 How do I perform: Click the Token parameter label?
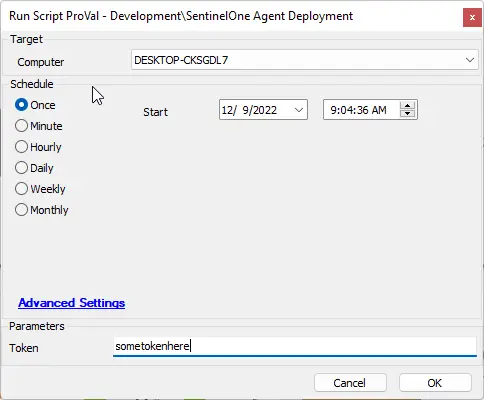(24, 348)
